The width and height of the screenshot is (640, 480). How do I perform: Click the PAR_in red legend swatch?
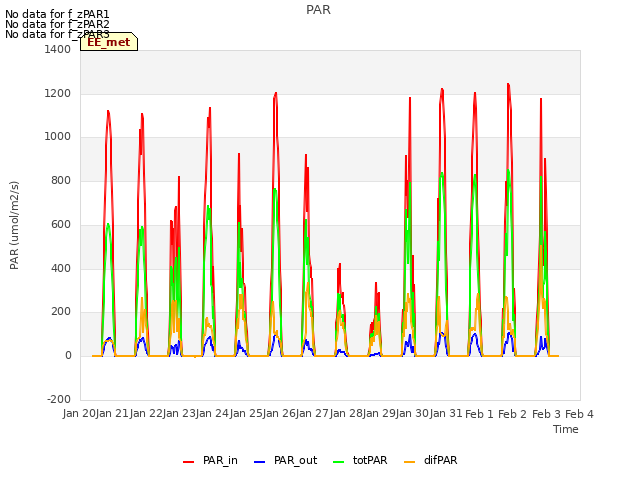click(189, 462)
